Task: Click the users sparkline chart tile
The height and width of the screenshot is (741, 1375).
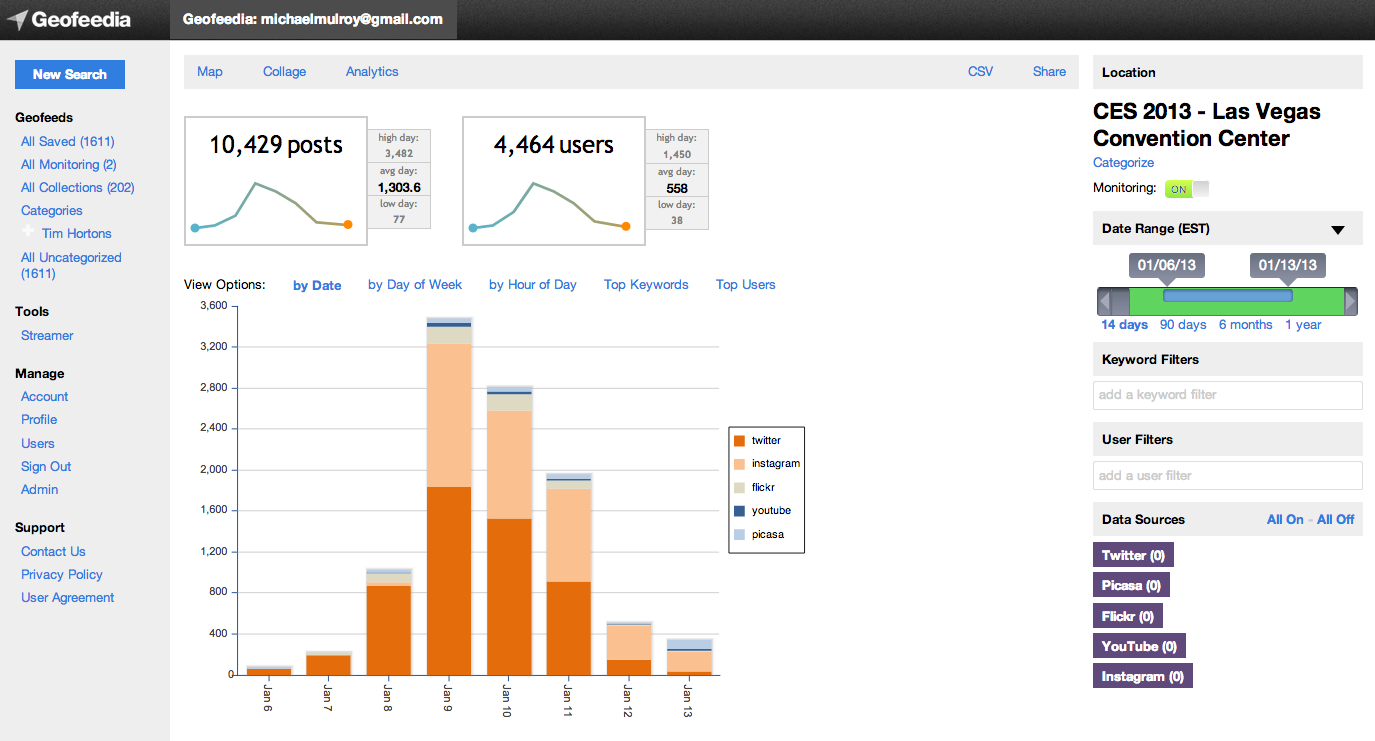Action: (553, 181)
